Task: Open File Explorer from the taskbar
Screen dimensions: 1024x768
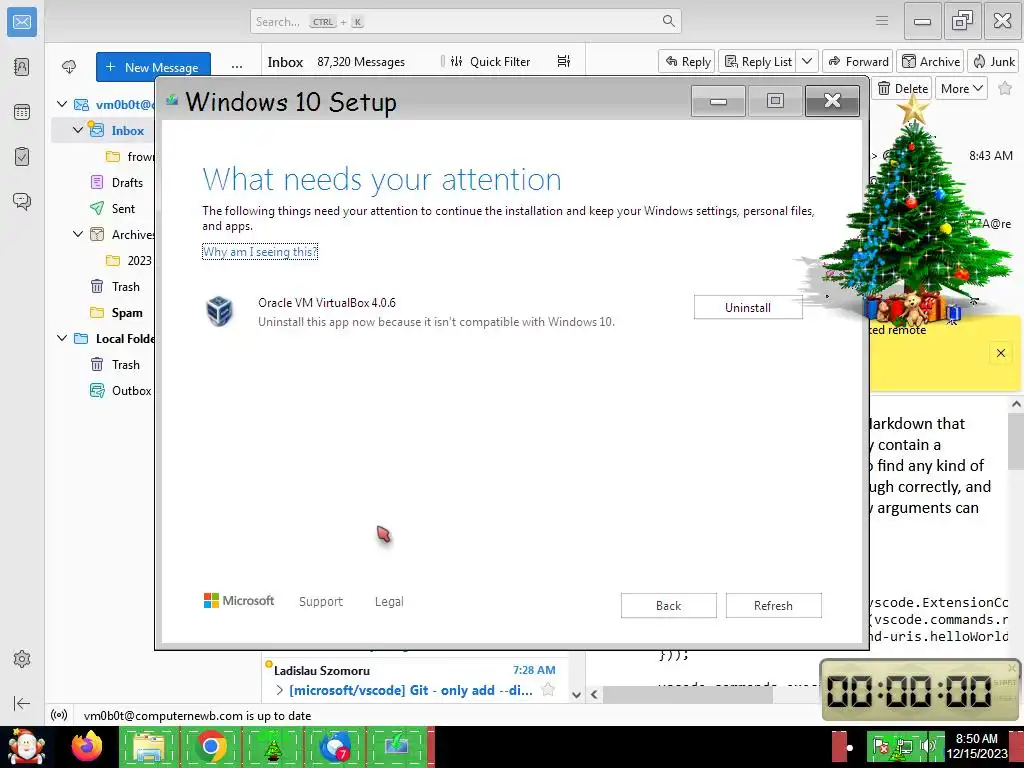Action: [149, 746]
